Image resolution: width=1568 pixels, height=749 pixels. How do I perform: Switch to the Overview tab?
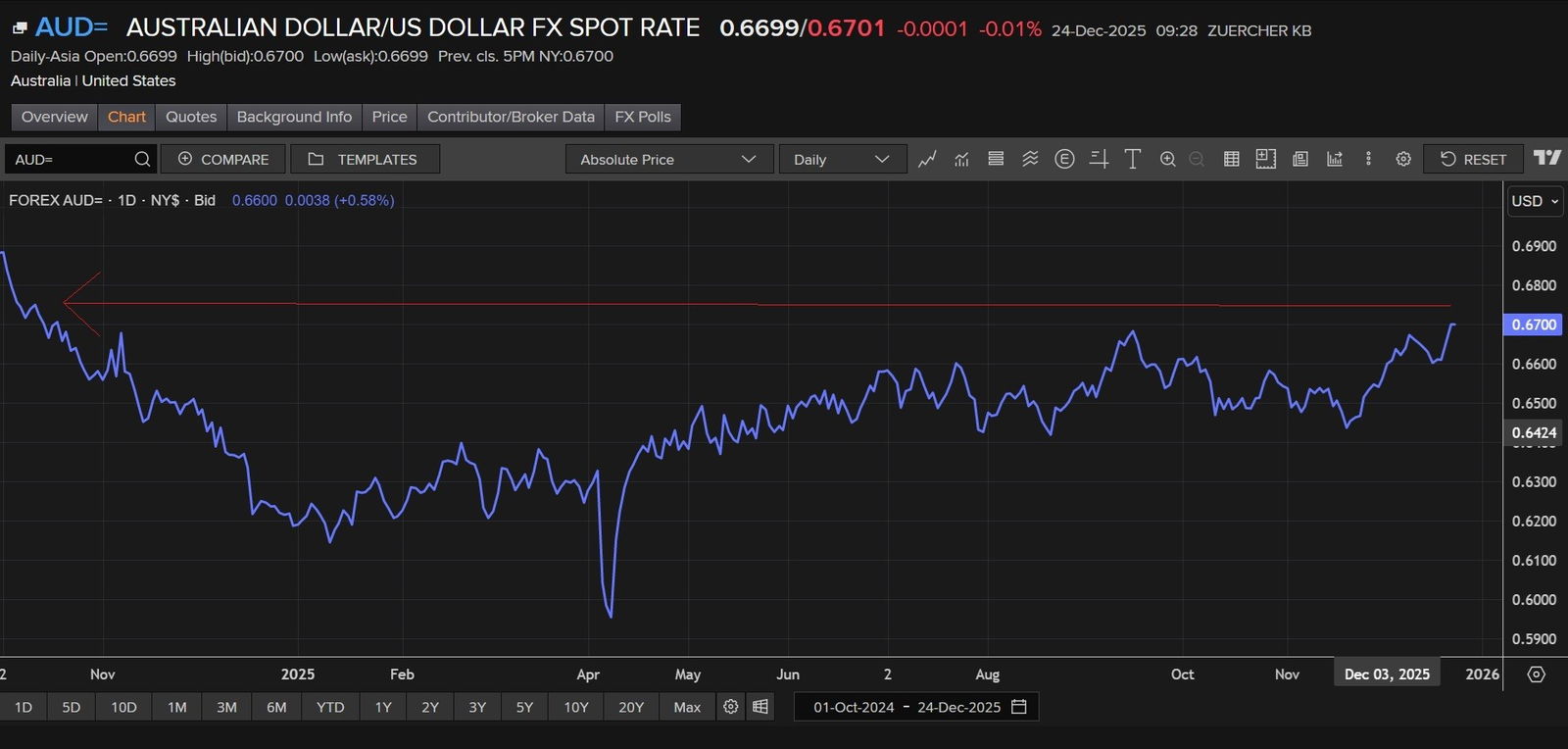pos(55,117)
